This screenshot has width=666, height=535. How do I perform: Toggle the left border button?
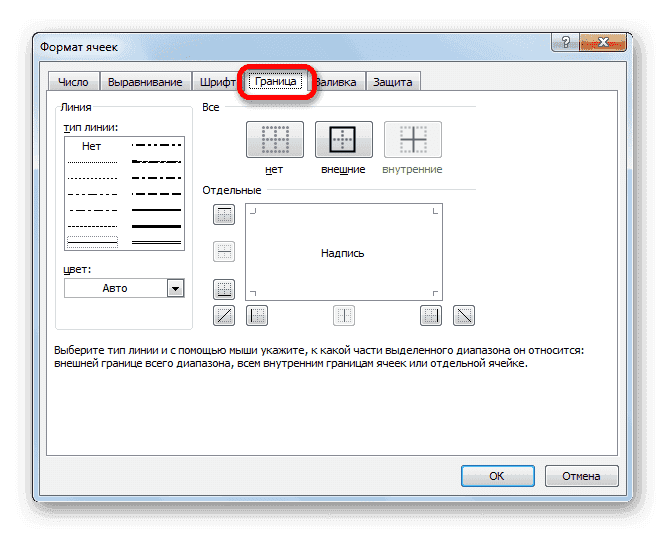tap(257, 316)
